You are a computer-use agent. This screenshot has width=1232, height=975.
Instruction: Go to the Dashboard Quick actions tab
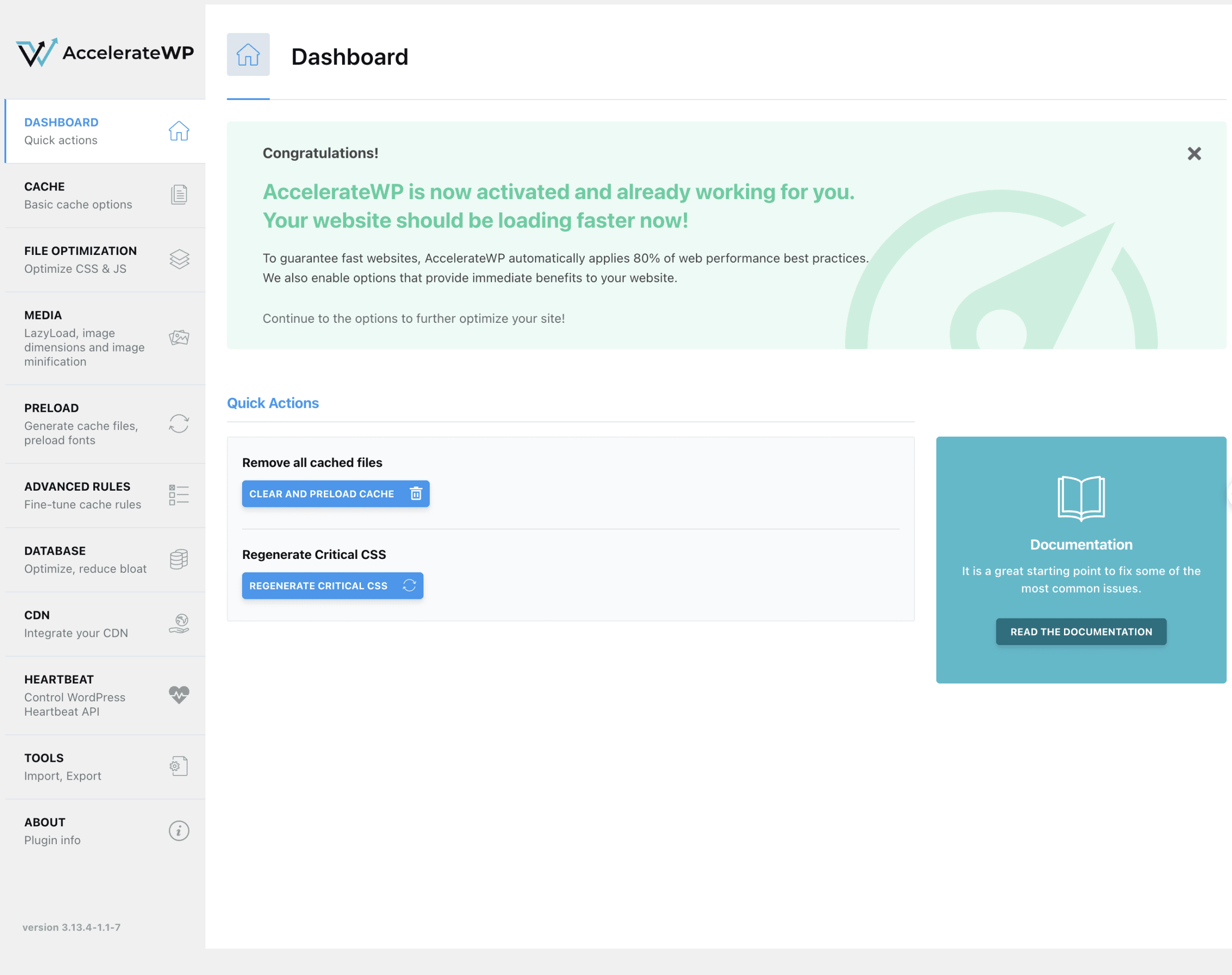[61, 131]
